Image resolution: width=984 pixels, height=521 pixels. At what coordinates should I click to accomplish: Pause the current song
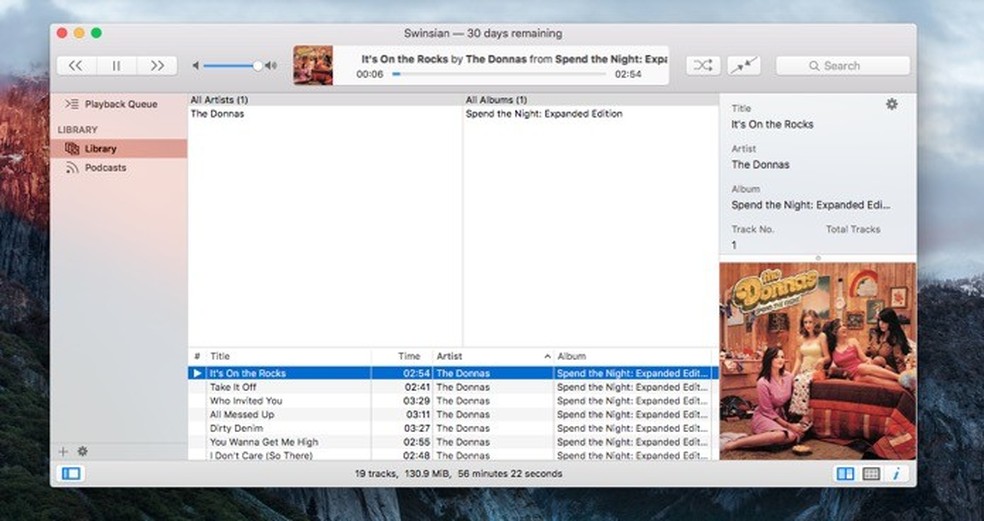tap(116, 66)
